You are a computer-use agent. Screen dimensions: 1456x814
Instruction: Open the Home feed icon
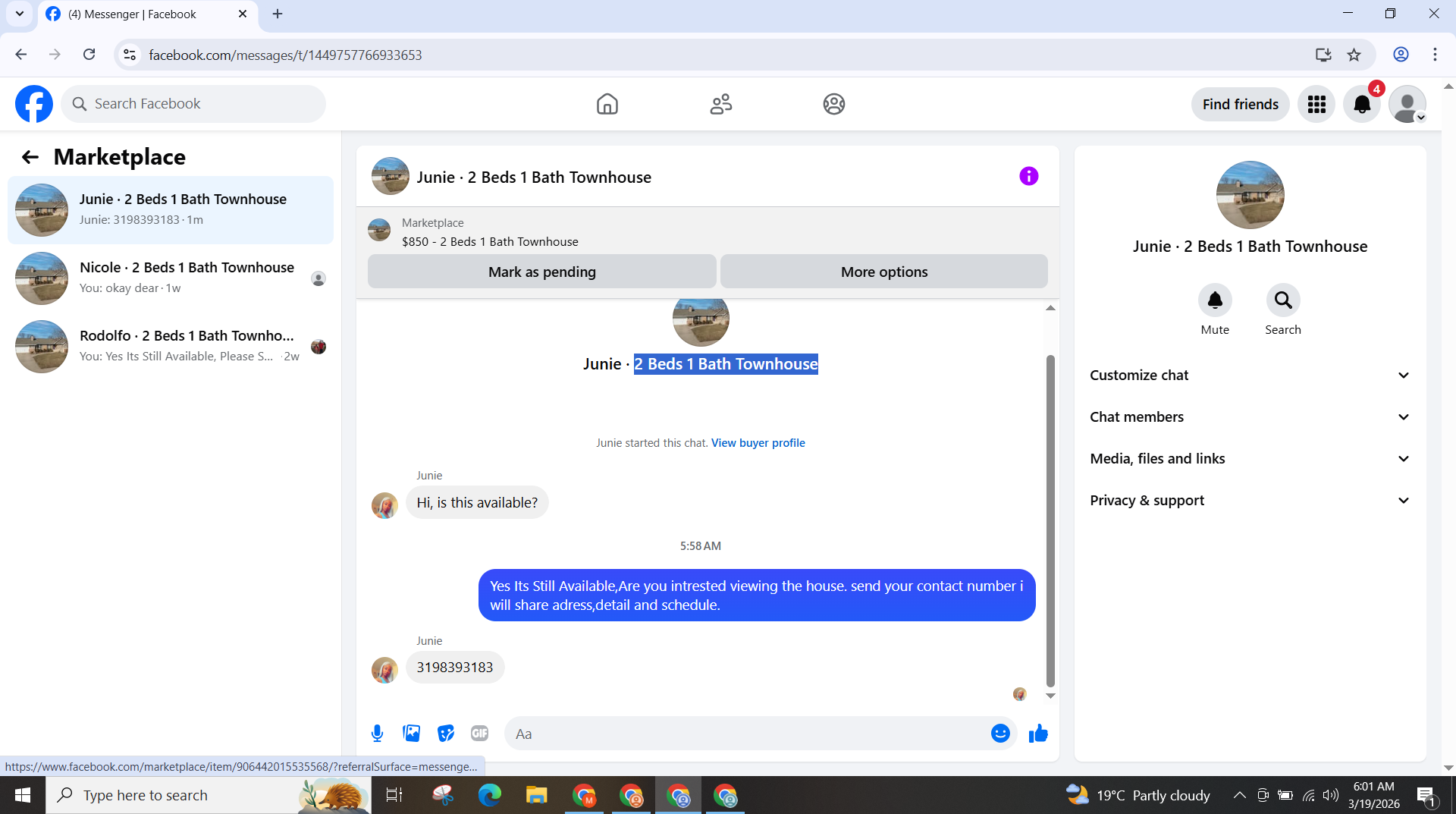[607, 104]
